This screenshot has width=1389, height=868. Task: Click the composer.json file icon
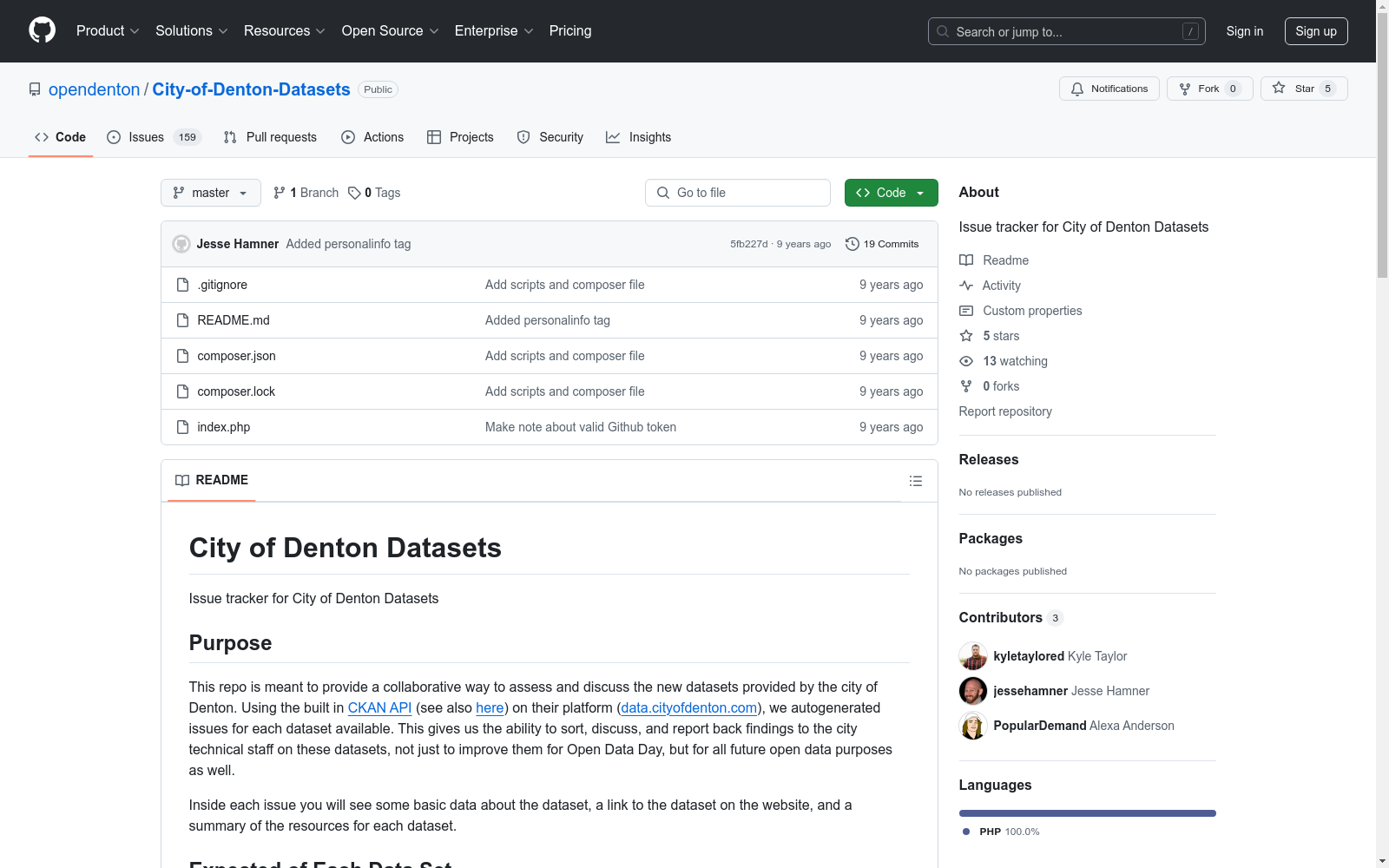(x=182, y=356)
